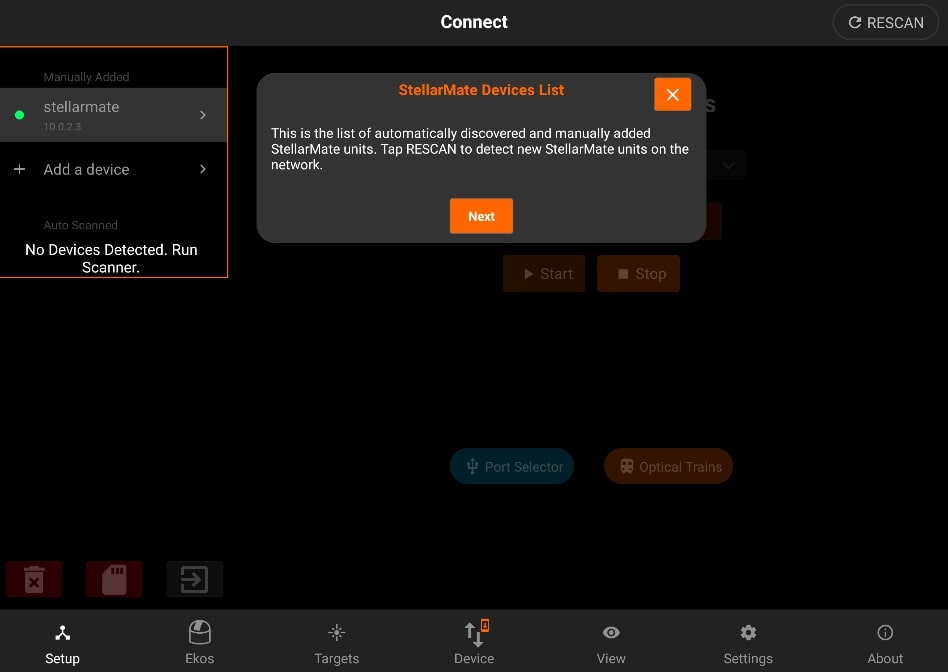
Task: Click Next in the tutorial dialog
Action: pyautogui.click(x=481, y=216)
